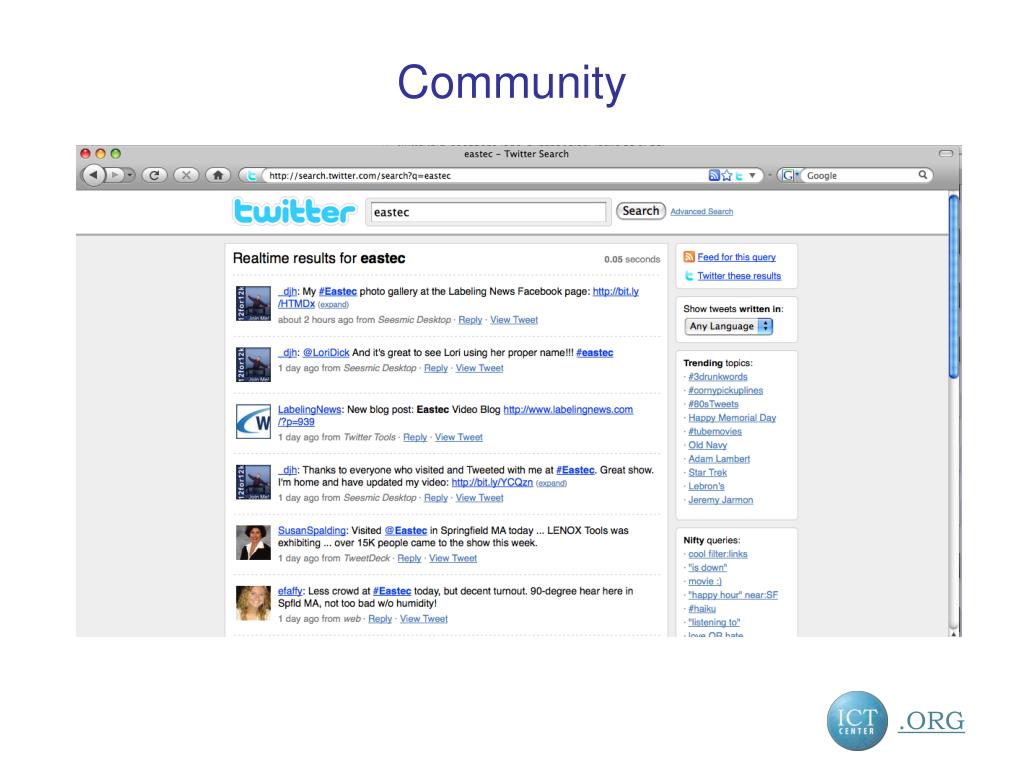This screenshot has width=1024, height=768.
Task: Click the orange feed icon for this query
Action: (689, 257)
